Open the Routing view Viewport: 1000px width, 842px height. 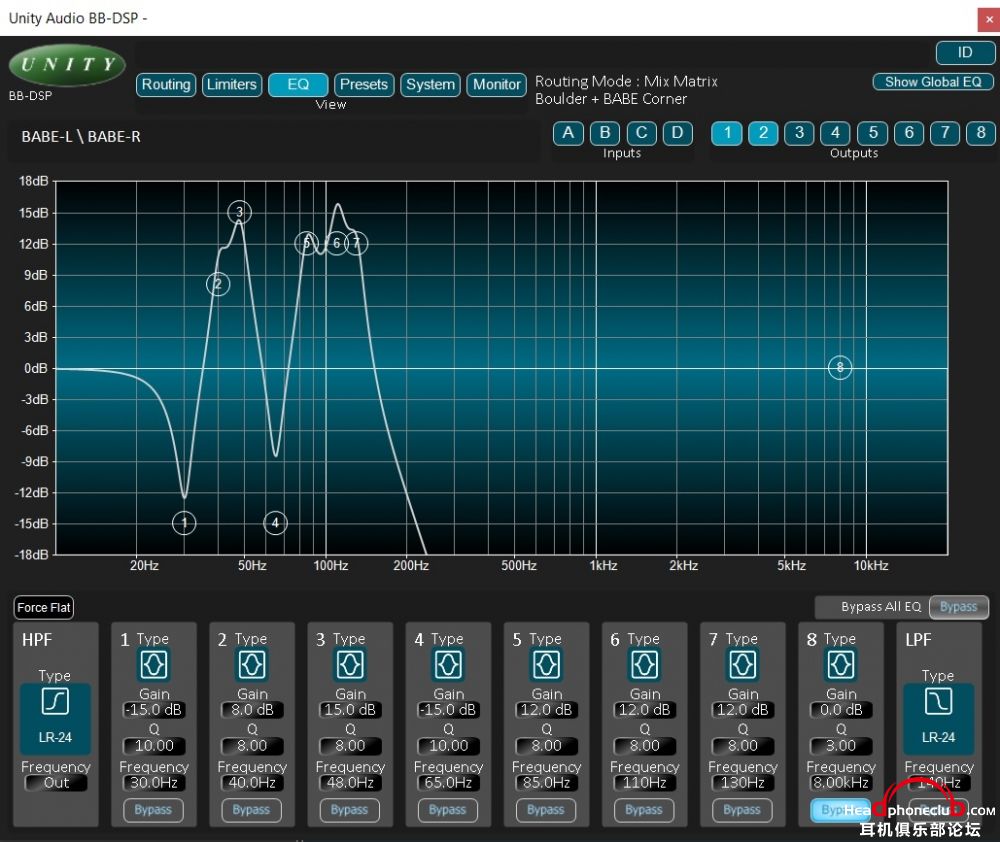(x=166, y=85)
